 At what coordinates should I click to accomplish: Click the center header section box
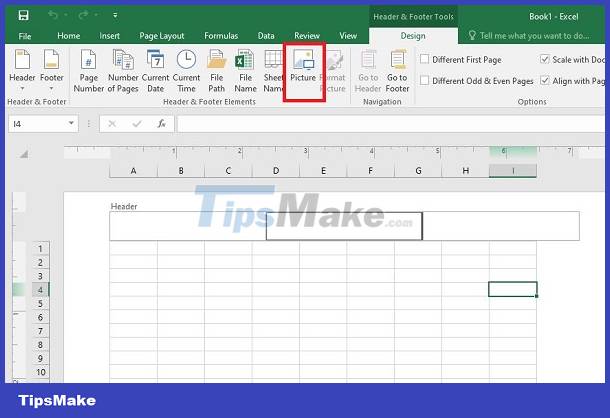(344, 226)
